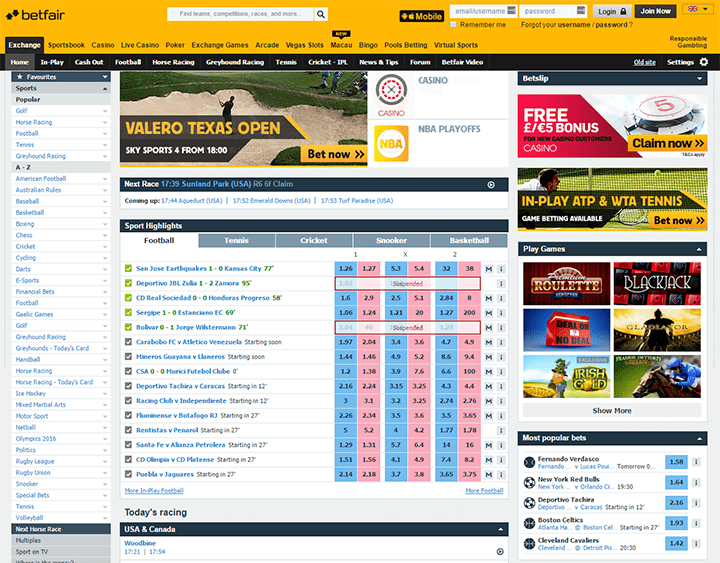Image resolution: width=720 pixels, height=563 pixels.
Task: Click info icon on Fernando Verdasco popular bet
Action: [x=696, y=462]
